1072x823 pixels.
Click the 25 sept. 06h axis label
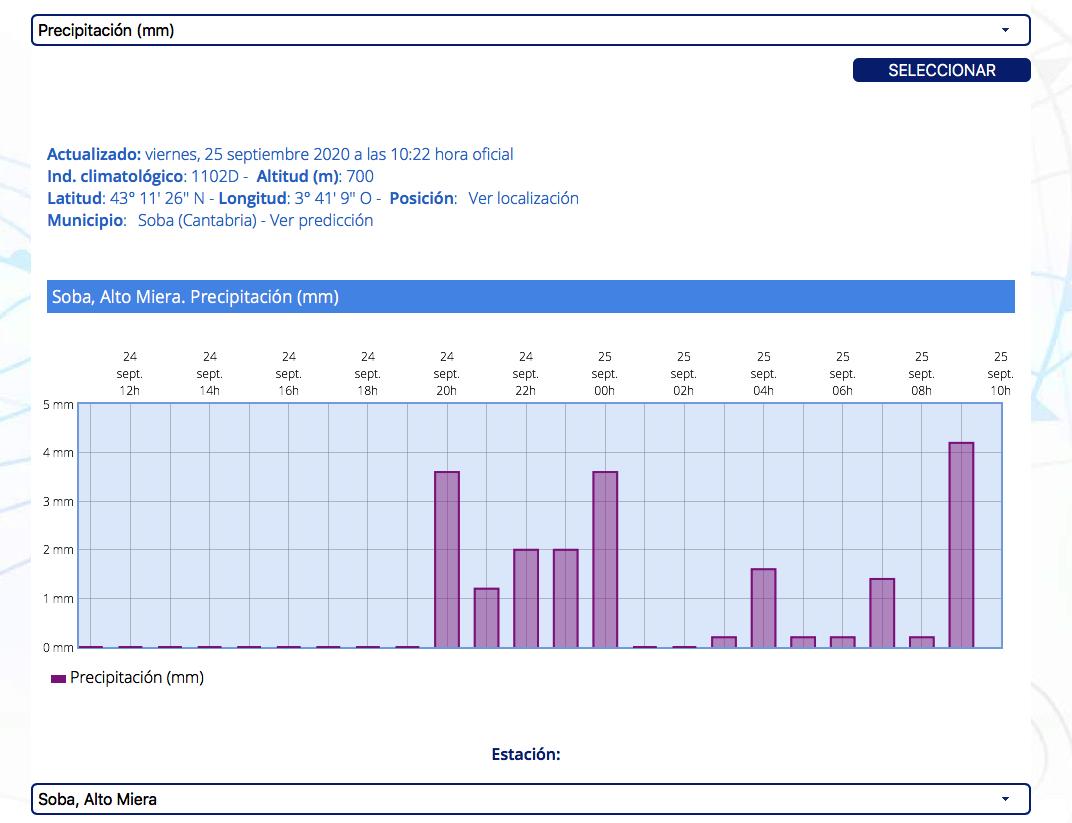[x=842, y=374]
